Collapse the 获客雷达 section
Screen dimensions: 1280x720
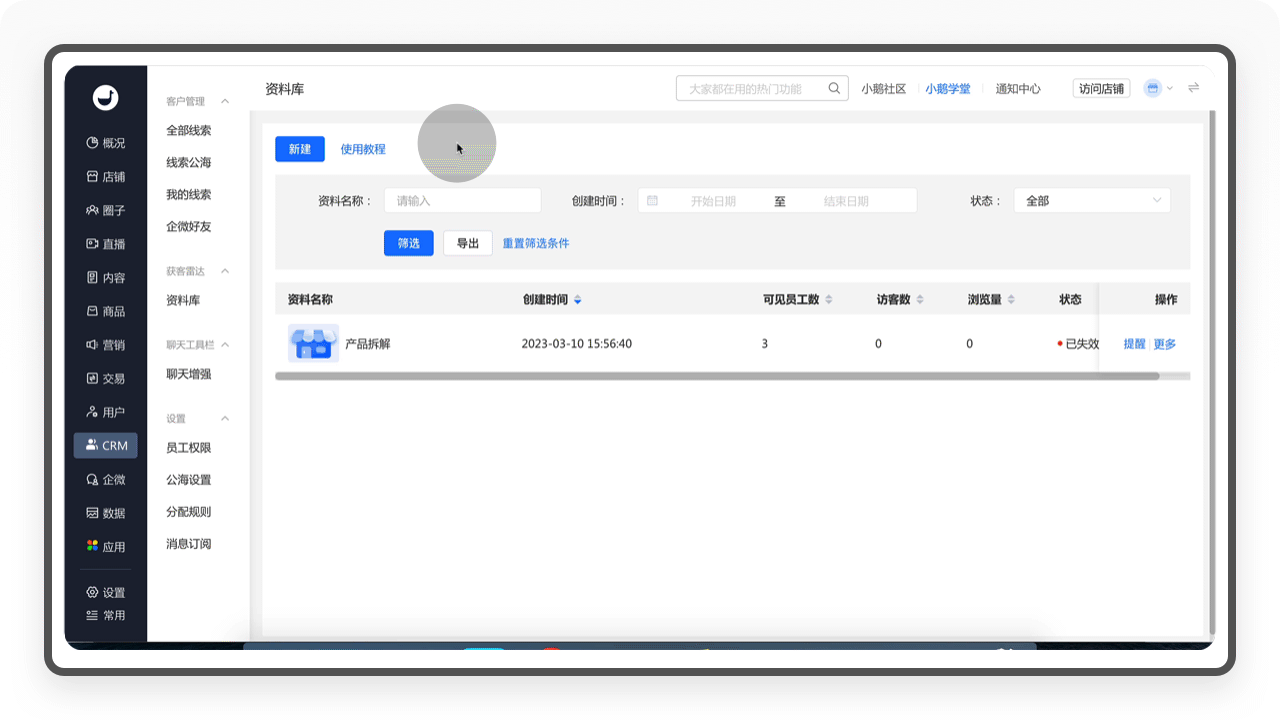225,271
